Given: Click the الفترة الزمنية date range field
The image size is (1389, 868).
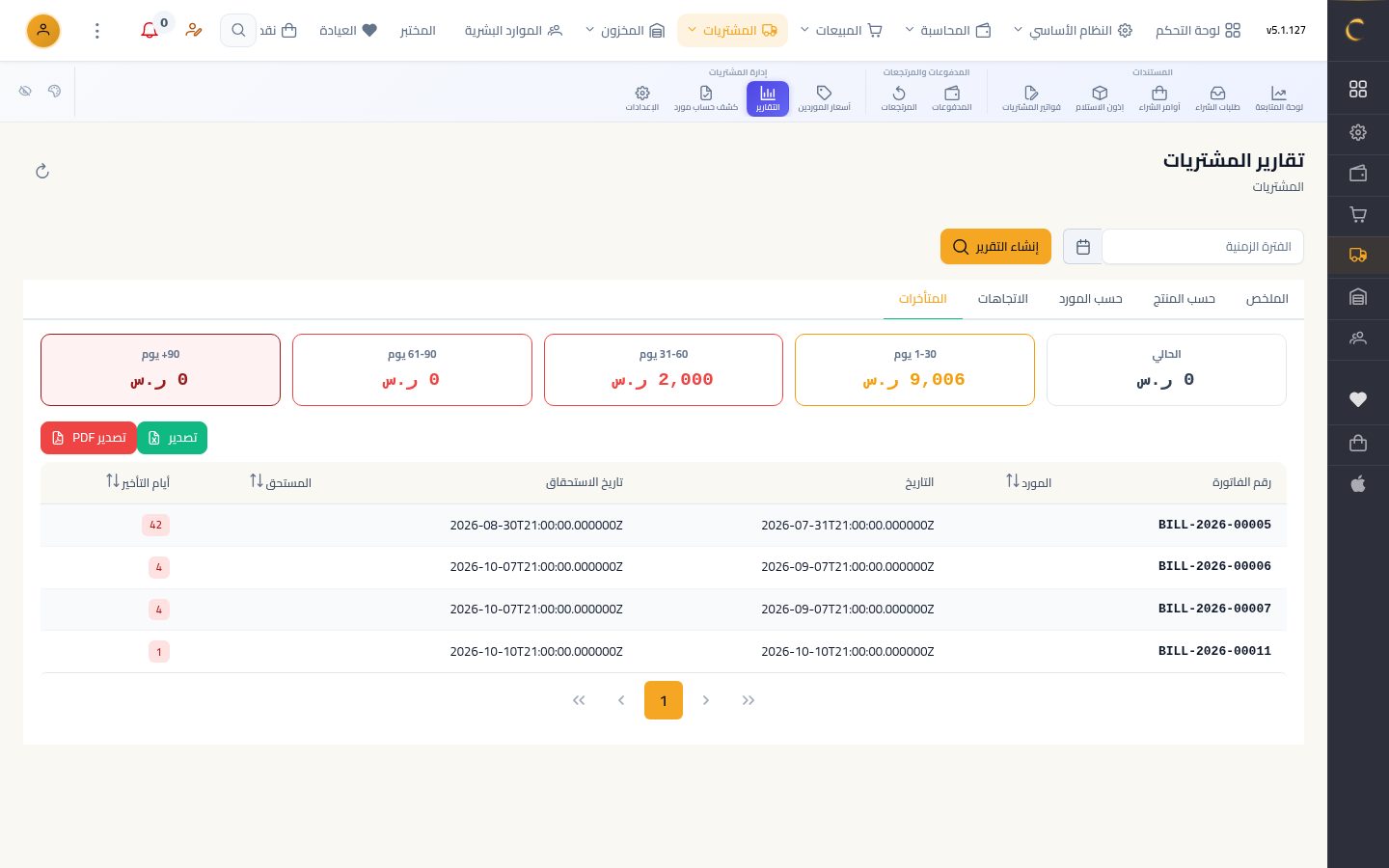Looking at the screenshot, I should [x=1203, y=247].
